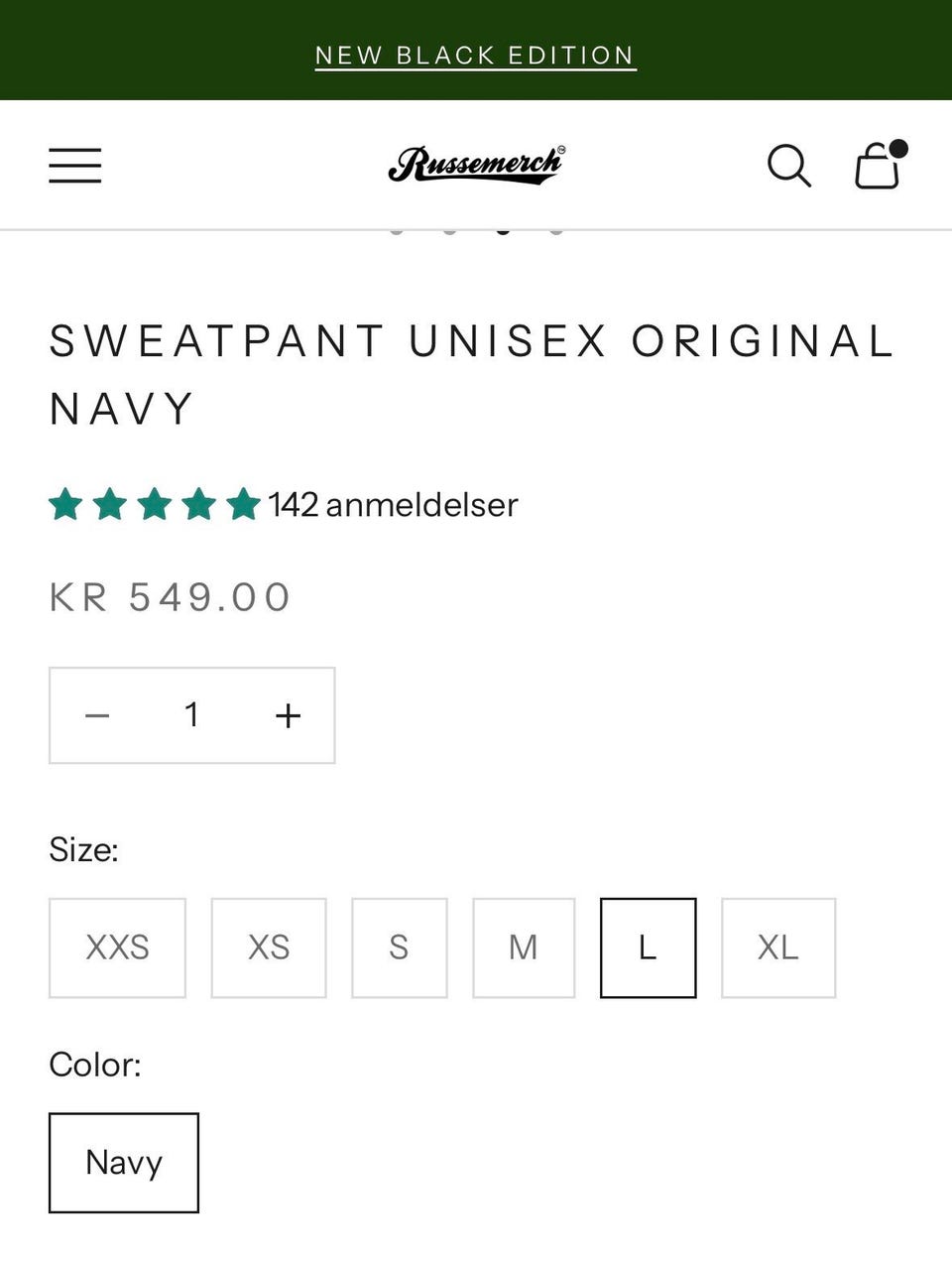Select size XXS
952x1262 pixels.
point(117,947)
